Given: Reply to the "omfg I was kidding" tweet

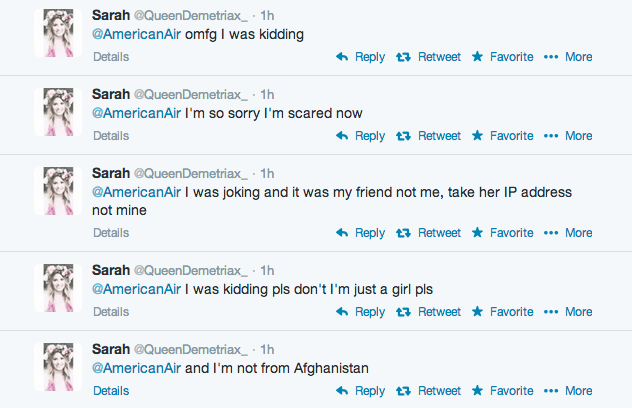Looking at the screenshot, I should tap(360, 57).
